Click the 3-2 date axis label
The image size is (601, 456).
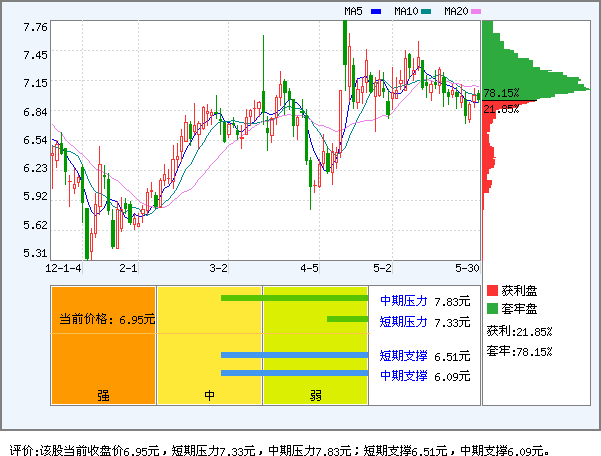point(218,268)
